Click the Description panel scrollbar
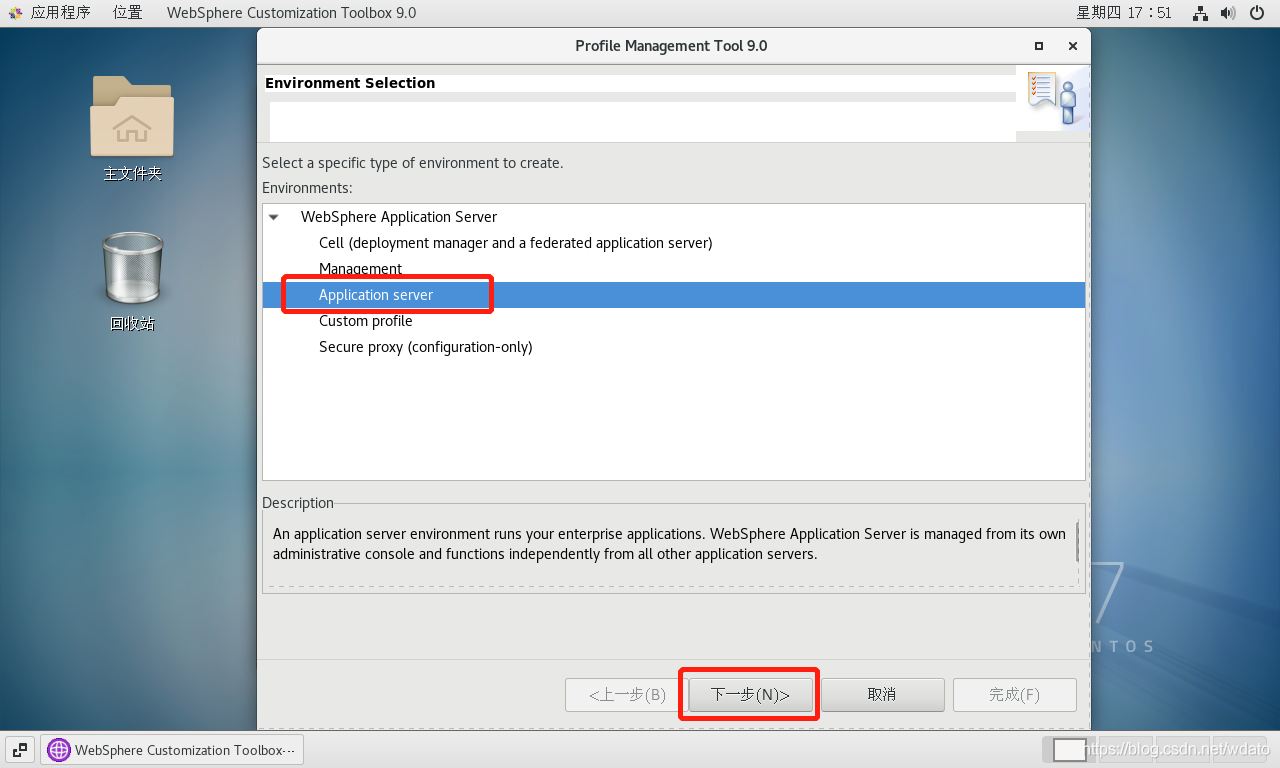The image size is (1280, 768). click(1077, 541)
